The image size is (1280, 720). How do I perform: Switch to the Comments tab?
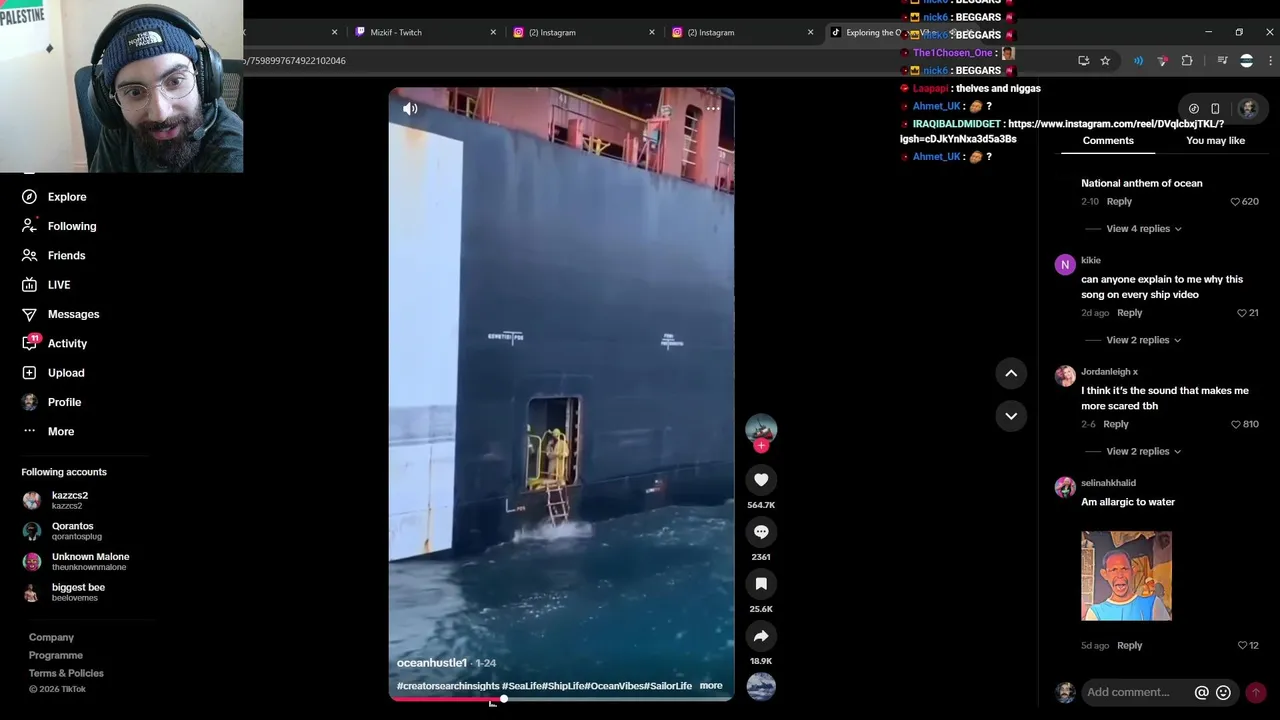tap(1108, 141)
